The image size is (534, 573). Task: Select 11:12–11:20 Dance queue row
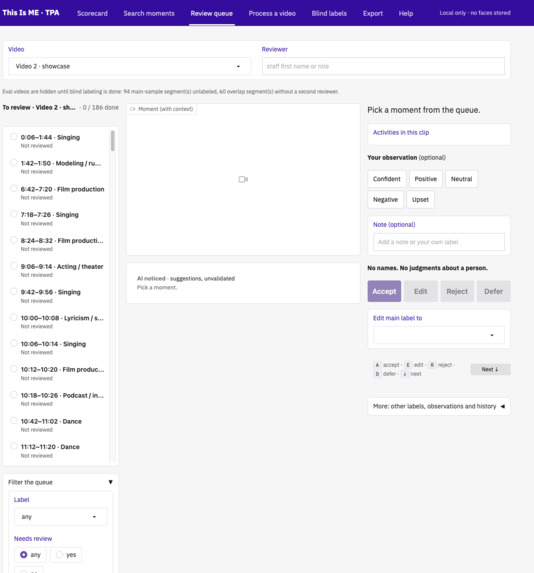click(58, 451)
